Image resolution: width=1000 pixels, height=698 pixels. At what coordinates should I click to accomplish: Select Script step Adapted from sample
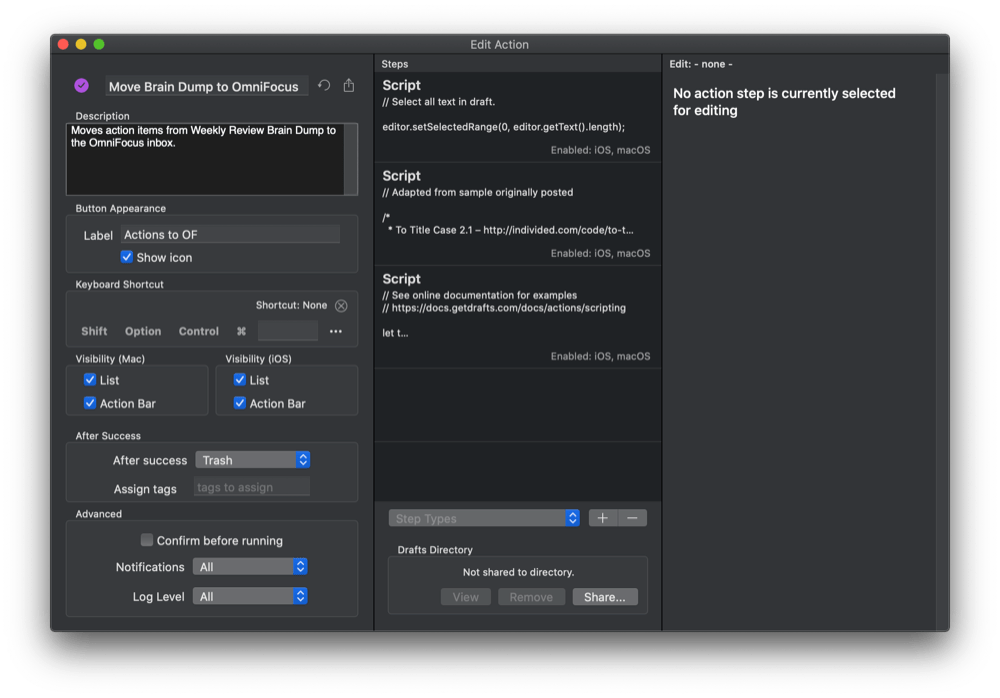pyautogui.click(x=518, y=214)
